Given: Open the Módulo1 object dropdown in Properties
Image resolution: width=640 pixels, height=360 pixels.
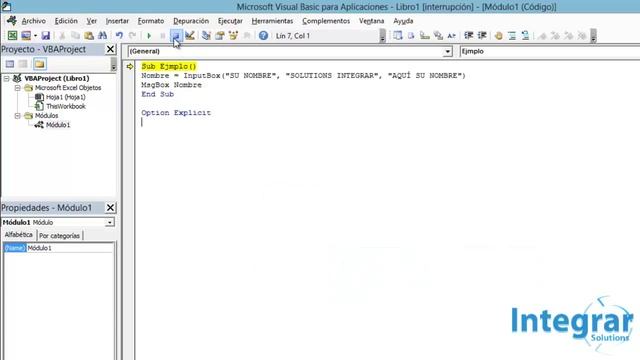Looking at the screenshot, I should [110, 222].
